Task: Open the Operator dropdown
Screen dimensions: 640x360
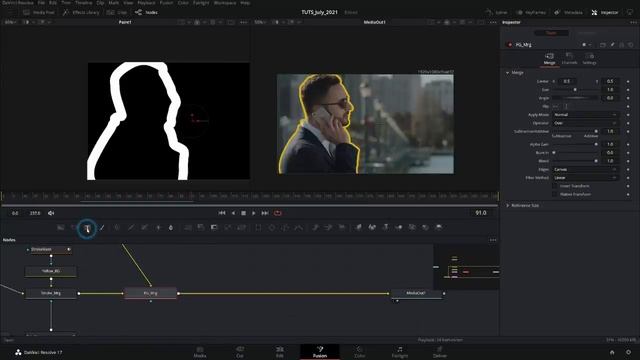Action: [585, 123]
